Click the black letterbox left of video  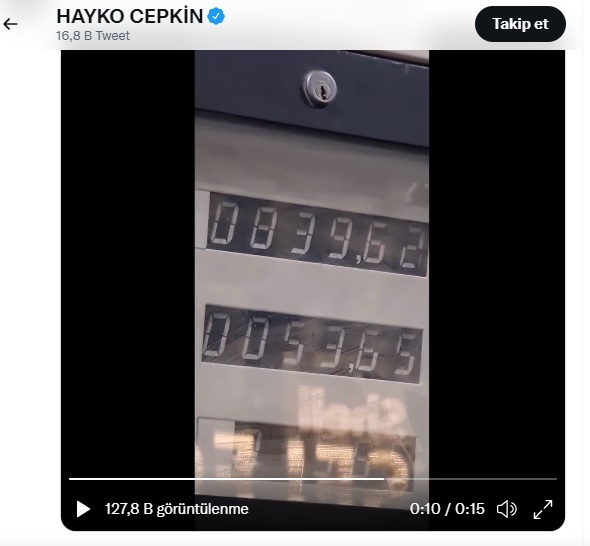coord(128,263)
